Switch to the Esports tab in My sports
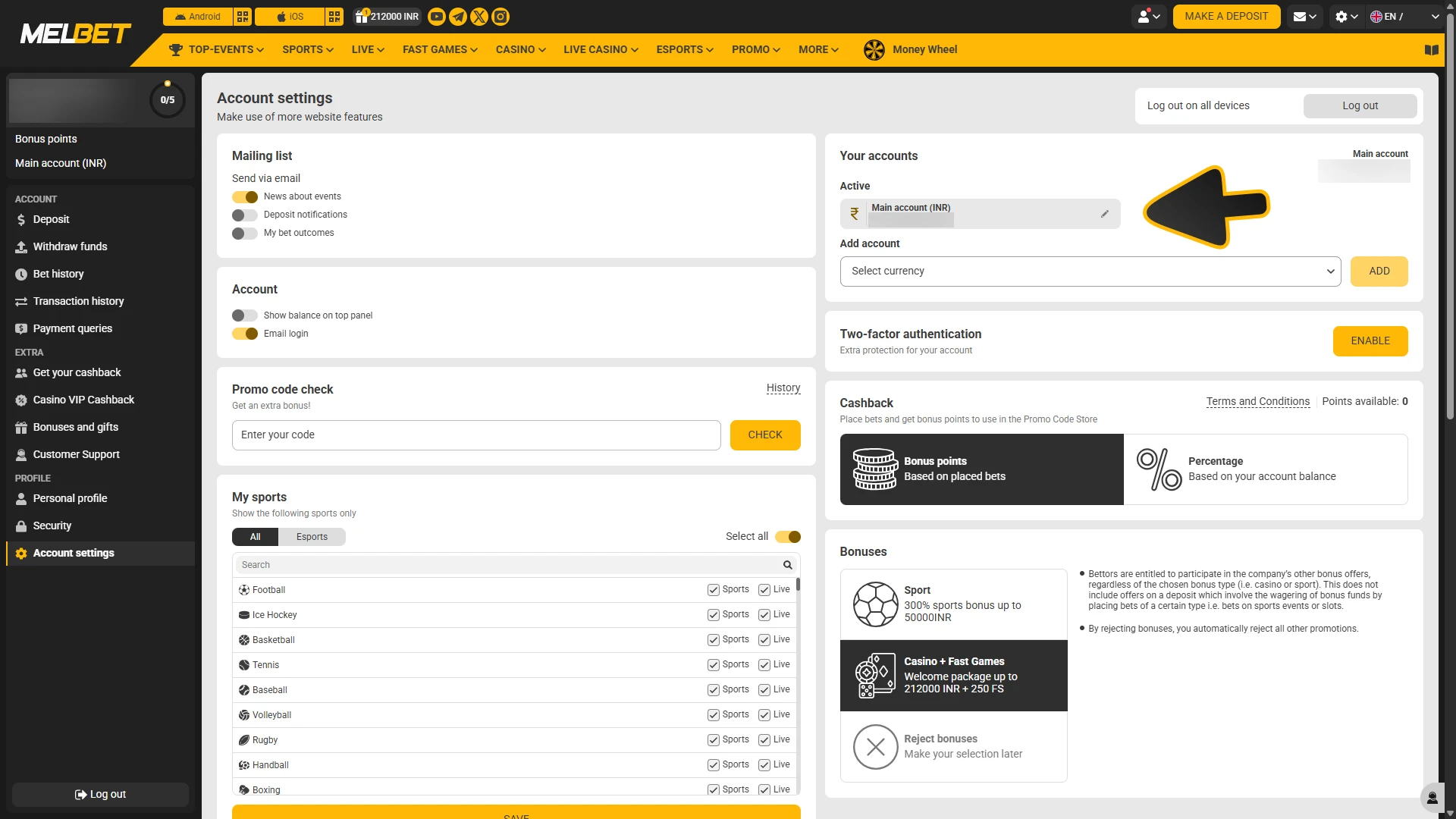The image size is (1456, 819). click(312, 537)
